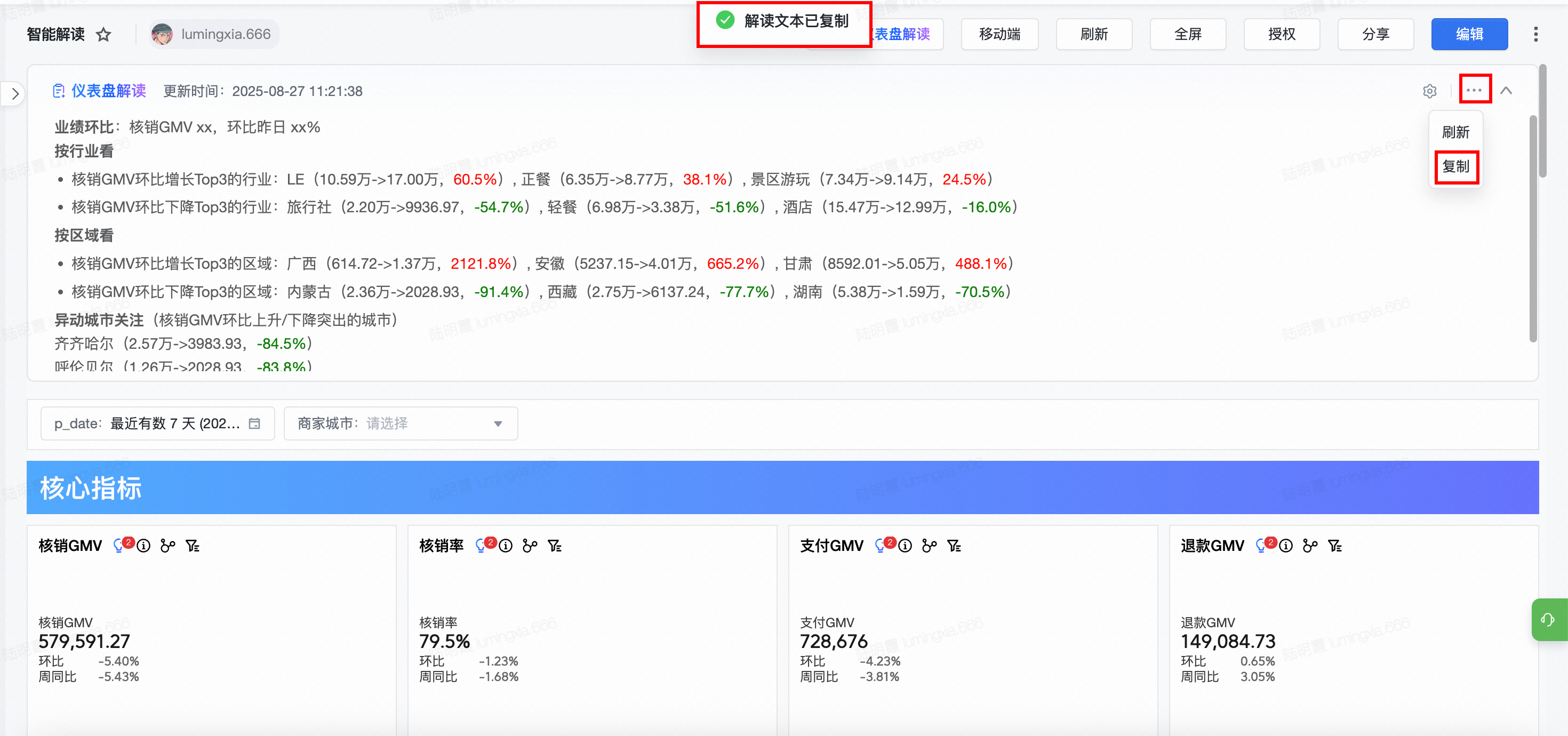Select 刷新 from the popup menu

1455,132
